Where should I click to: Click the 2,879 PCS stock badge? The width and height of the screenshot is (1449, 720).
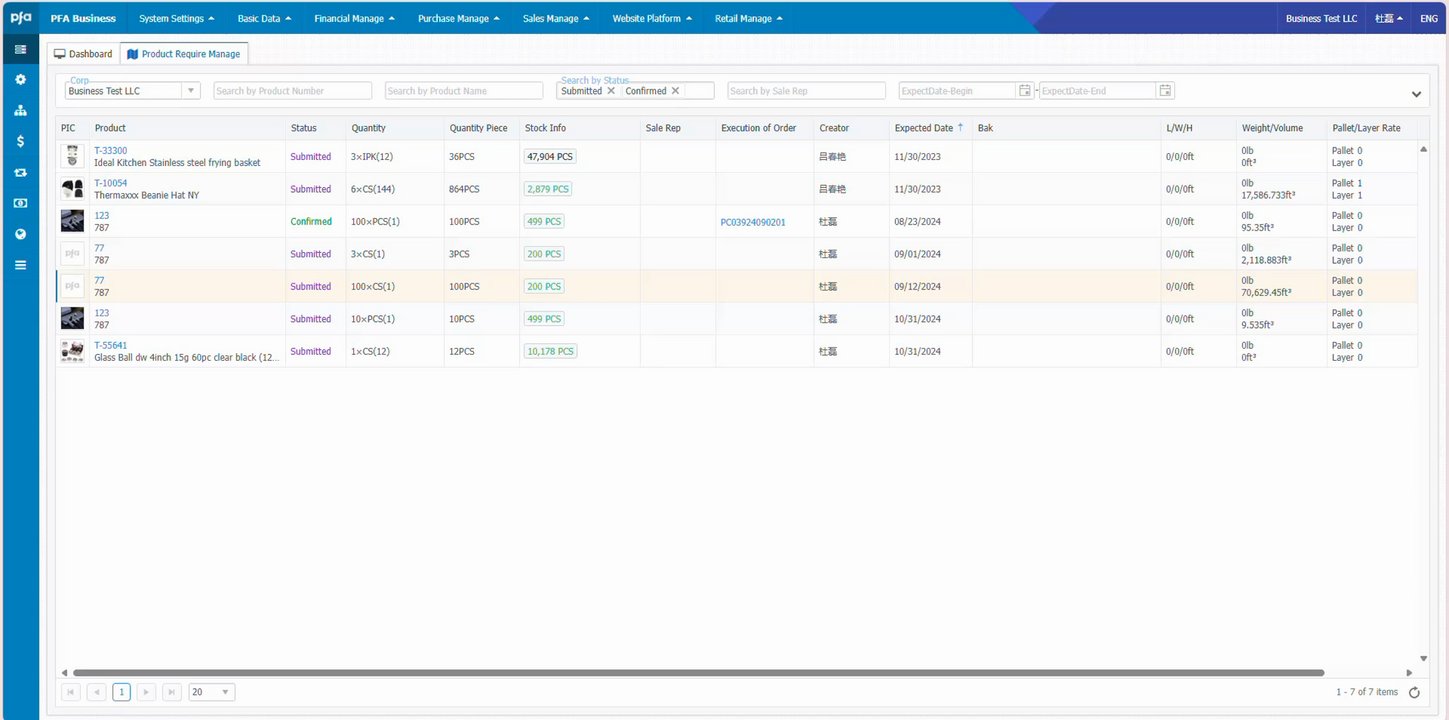[x=548, y=189]
